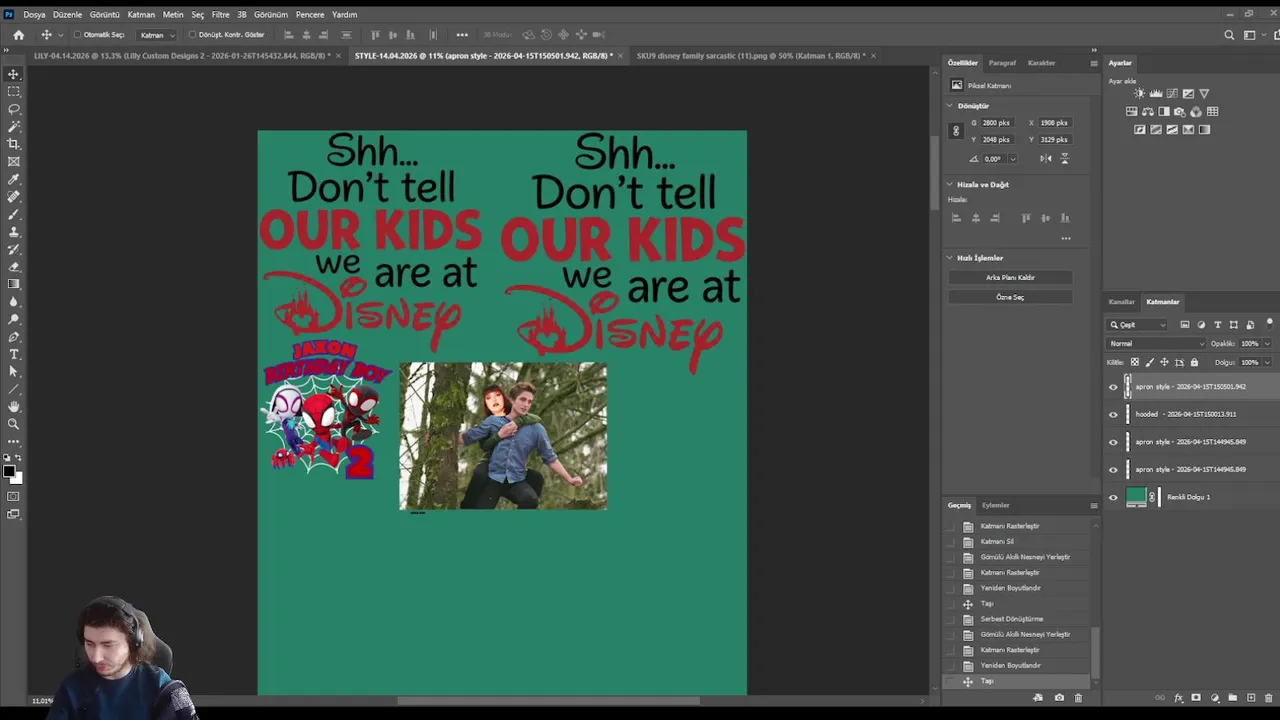The image size is (1280, 720).
Task: Collapse the Hizala ve Dağıt section
Action: (950, 185)
